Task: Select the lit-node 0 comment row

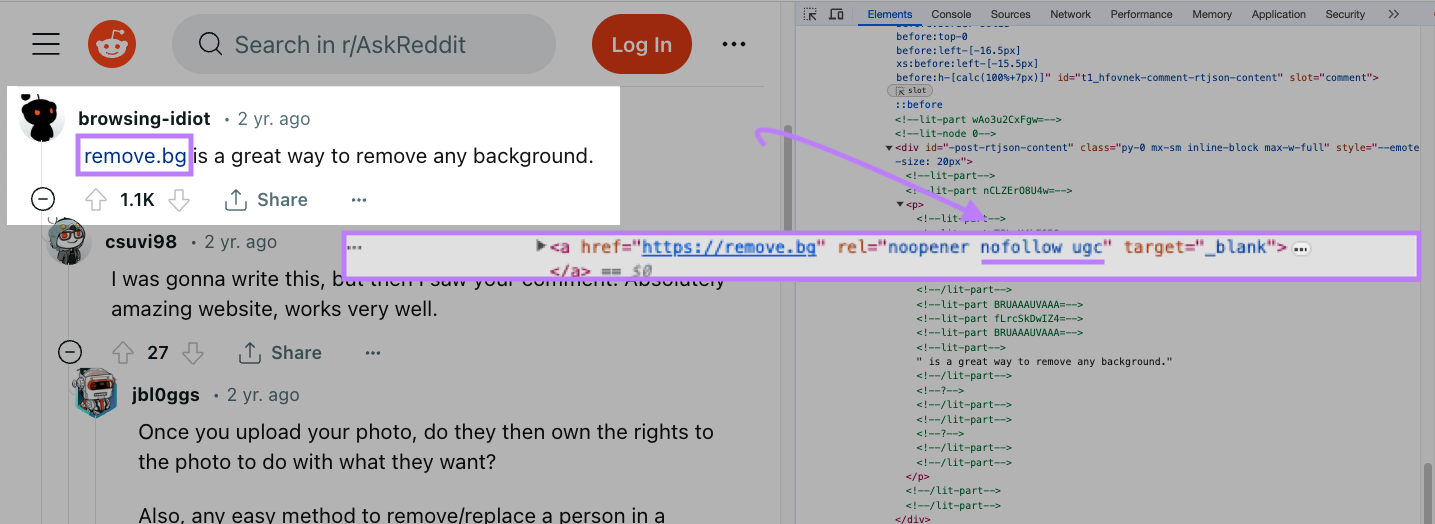Action: (x=945, y=133)
